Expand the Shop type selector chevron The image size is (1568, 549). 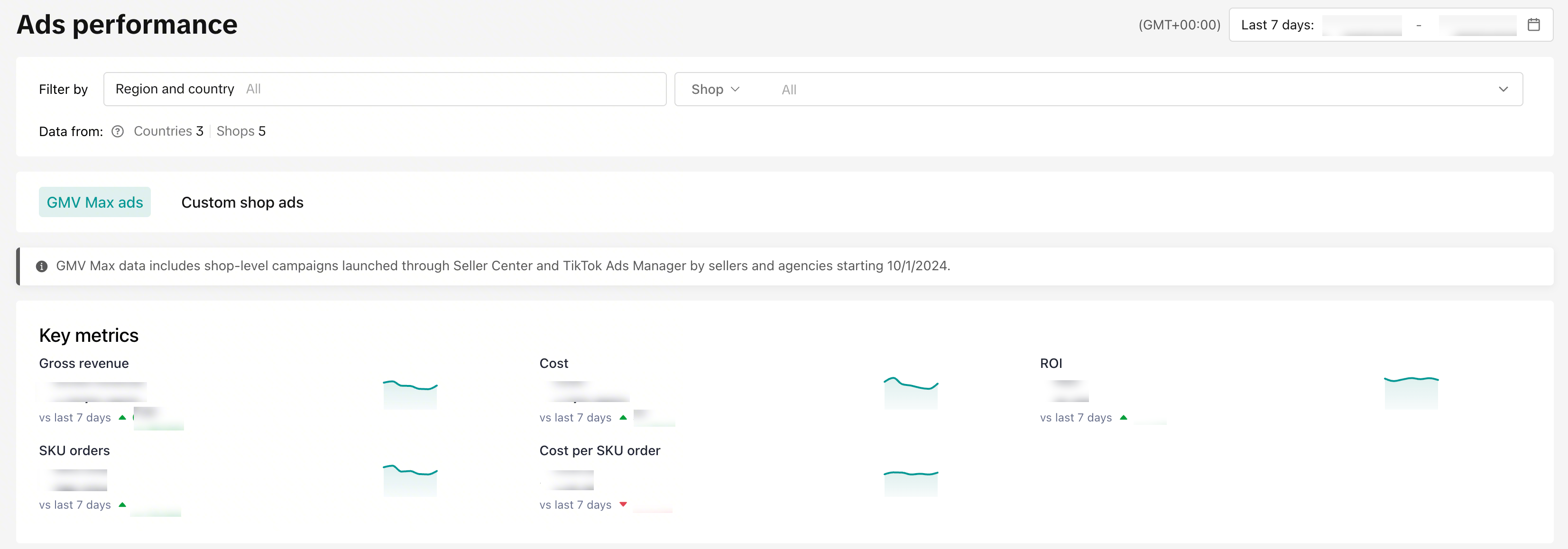coord(735,90)
